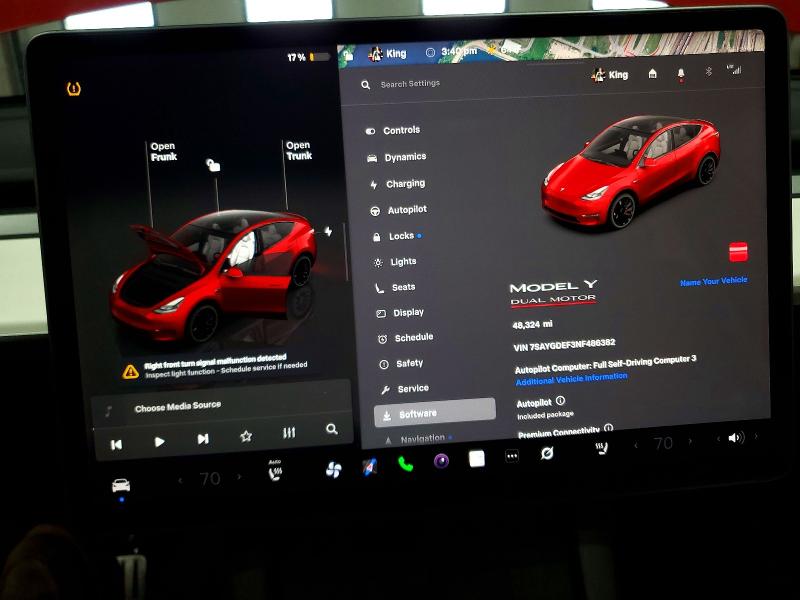Skip to next track
Image resolution: width=800 pixels, height=600 pixels.
pyautogui.click(x=203, y=439)
